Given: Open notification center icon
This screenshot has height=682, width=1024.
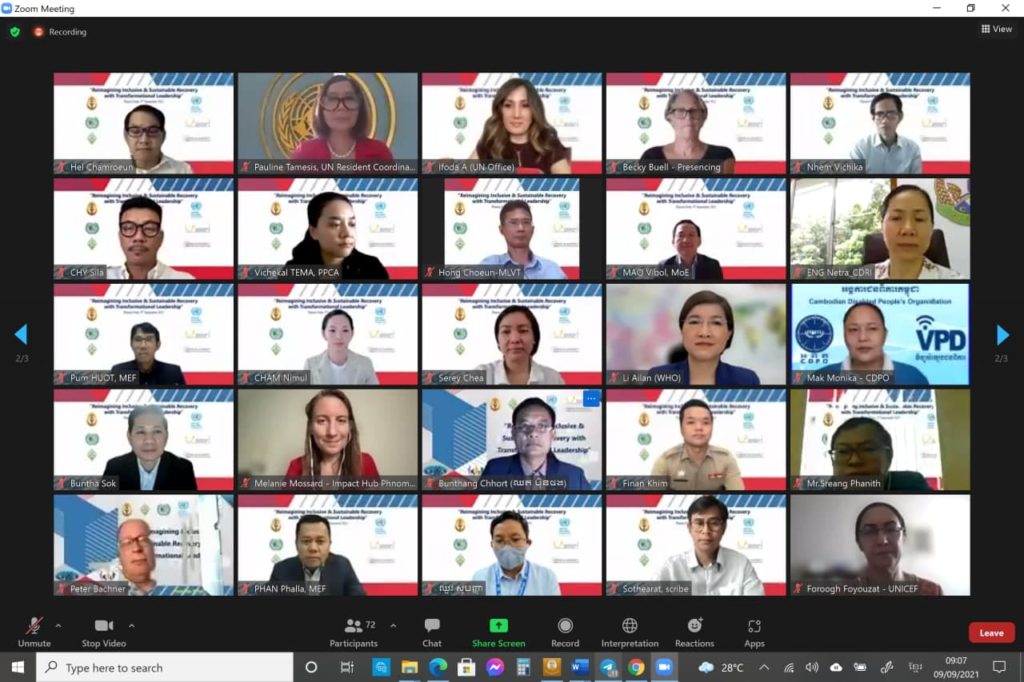Looking at the screenshot, I should click(x=999, y=667).
